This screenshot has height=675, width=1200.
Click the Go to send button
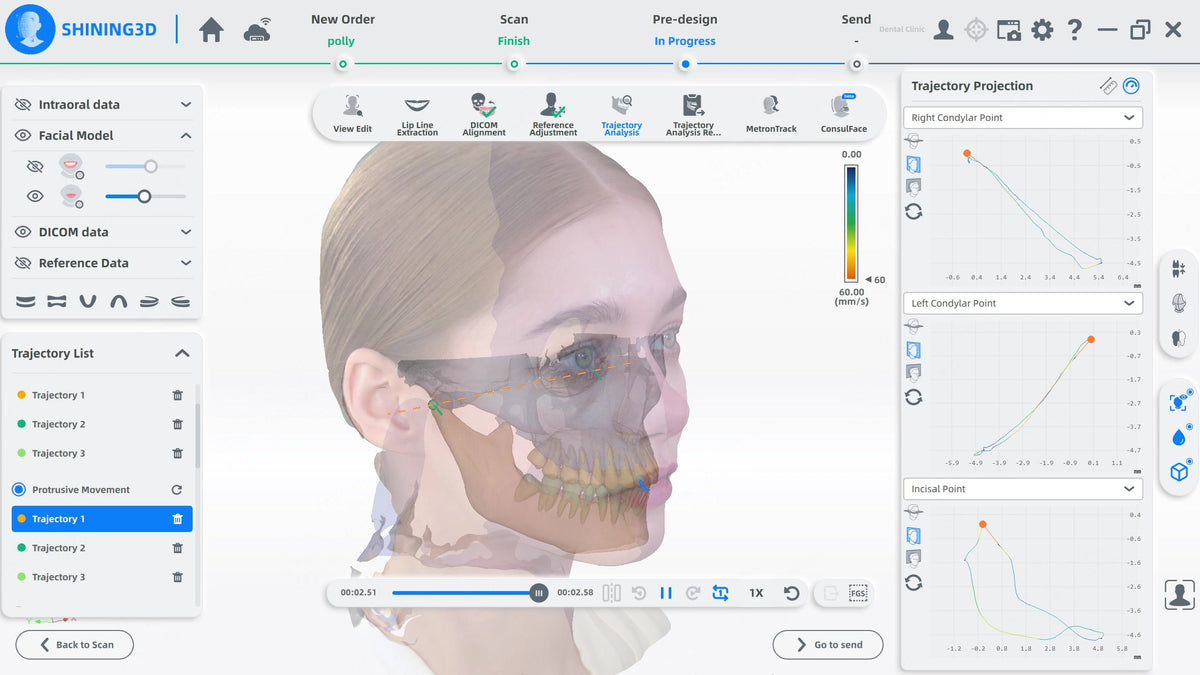828,645
